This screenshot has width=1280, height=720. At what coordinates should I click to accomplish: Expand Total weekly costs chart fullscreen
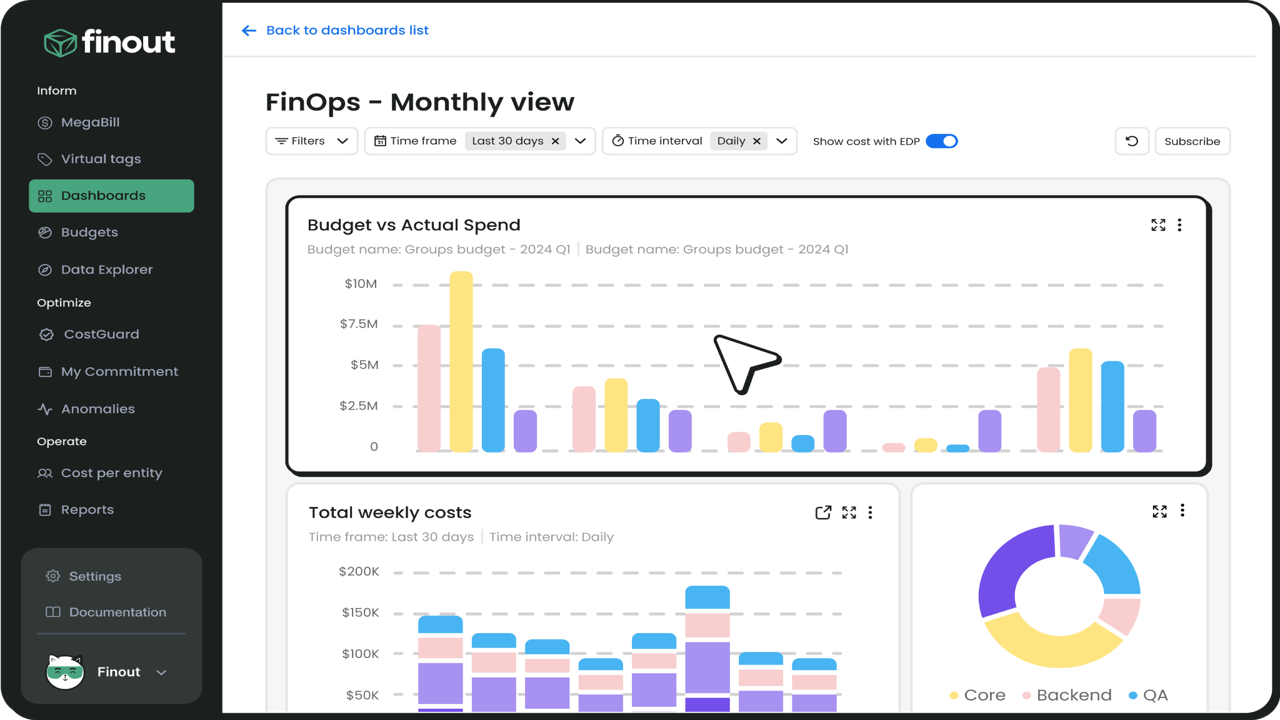click(849, 512)
